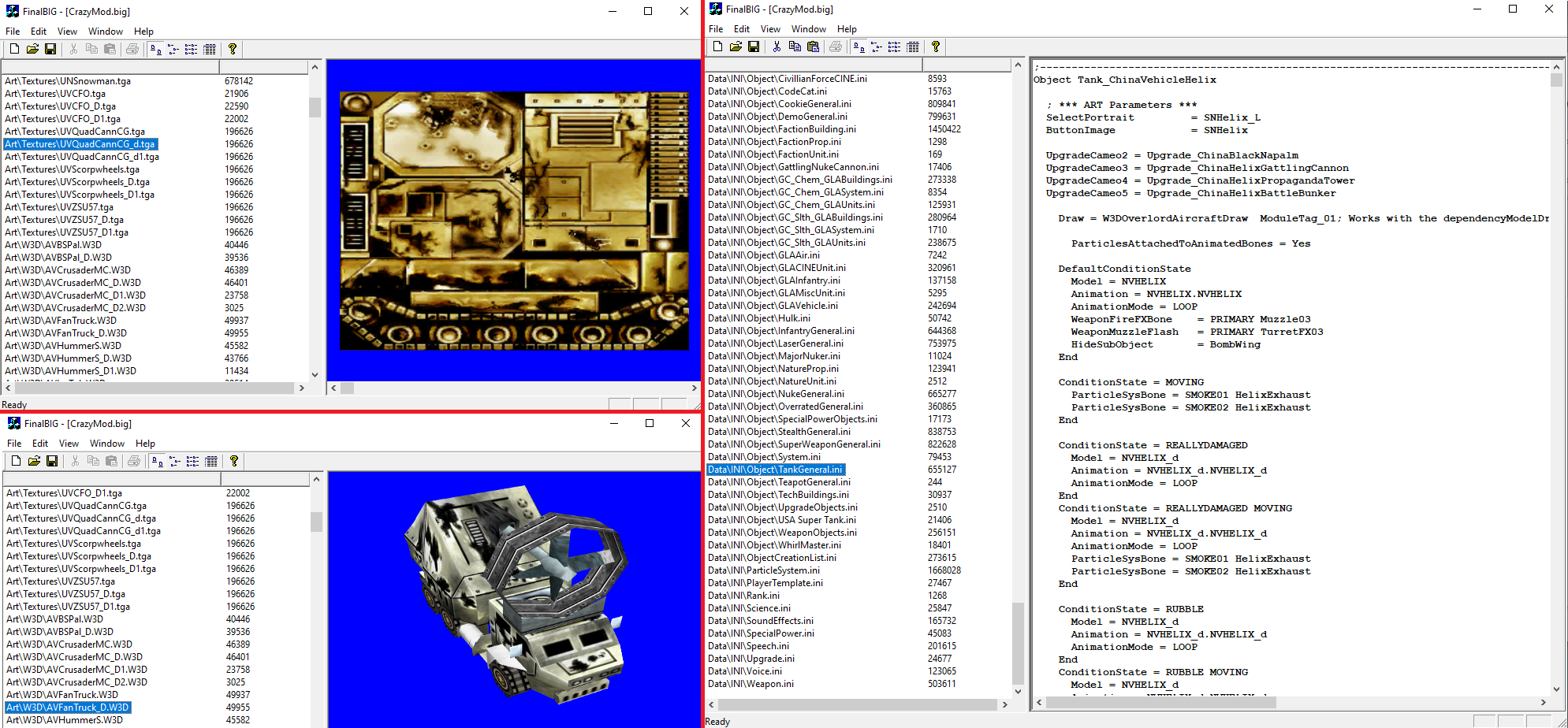Click scroll-down arrow of the Tank_ChinaVehicleHelix code pane
Screen dimensions: 1568x728
1555,689
